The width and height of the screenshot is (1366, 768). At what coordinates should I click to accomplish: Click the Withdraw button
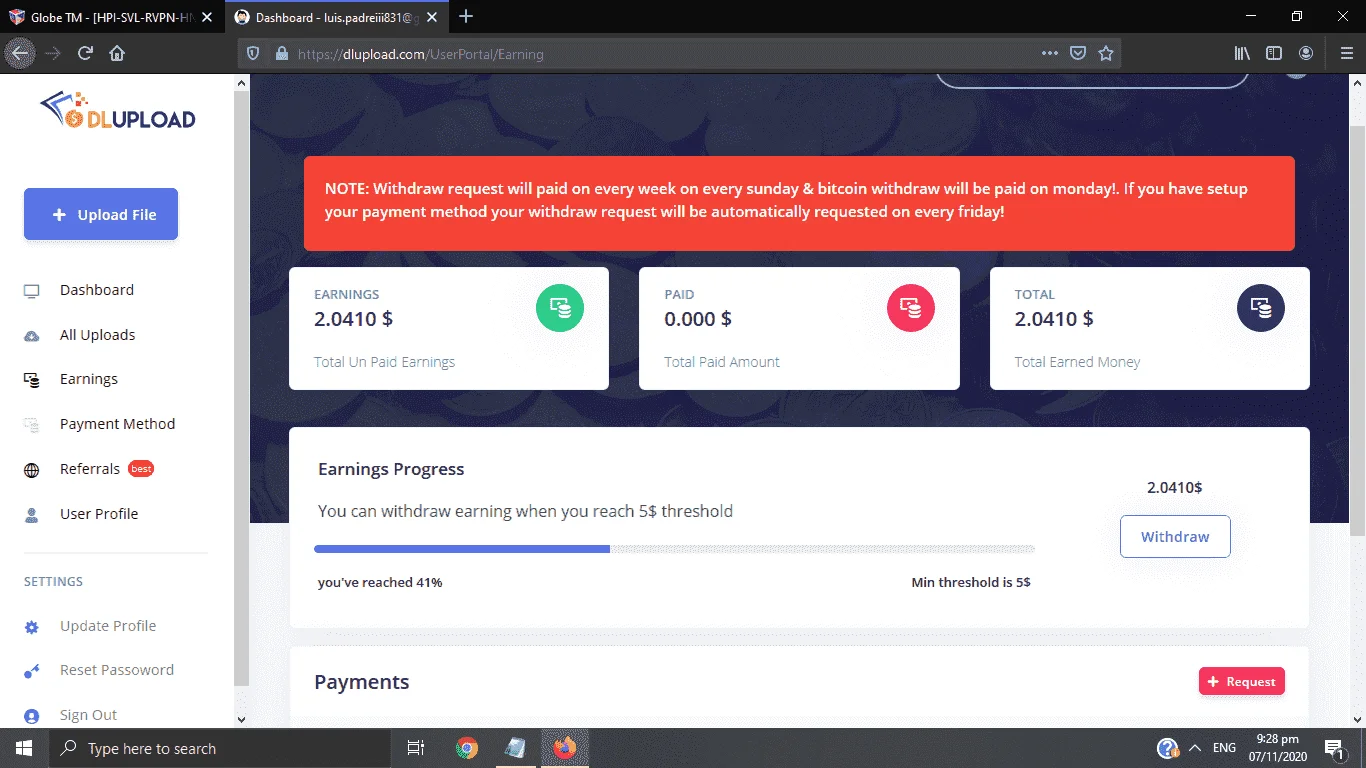point(1175,537)
